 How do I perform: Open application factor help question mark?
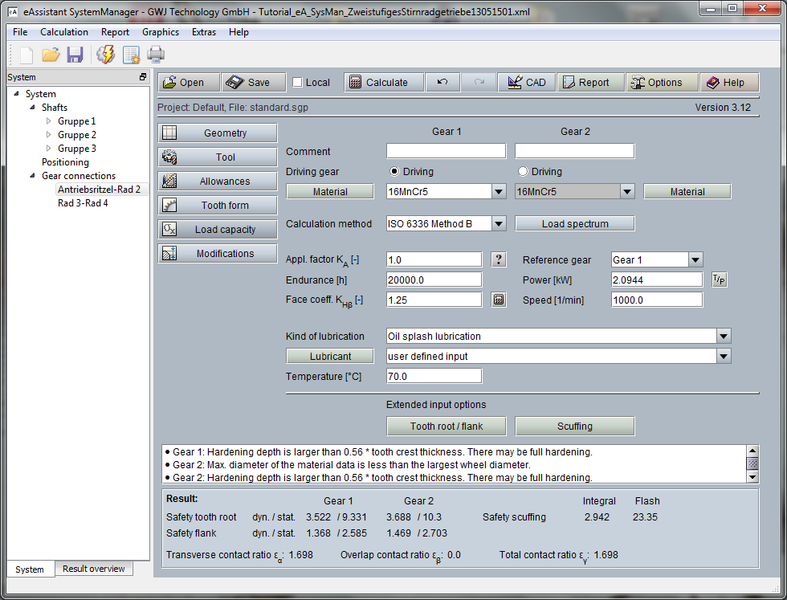tap(499, 260)
